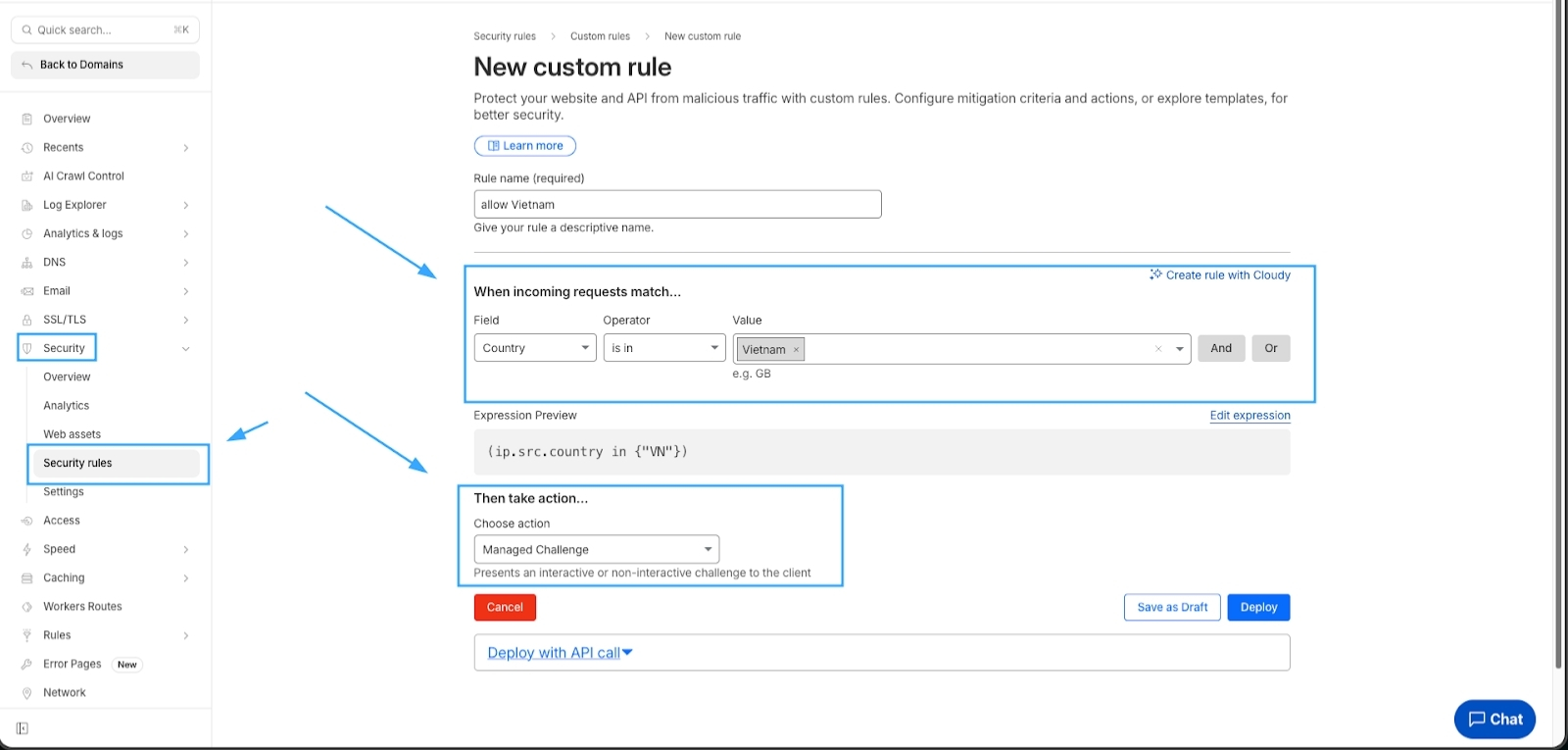The height and width of the screenshot is (750, 1568).
Task: Click the SSL/TLS lock icon
Action: coord(27,320)
